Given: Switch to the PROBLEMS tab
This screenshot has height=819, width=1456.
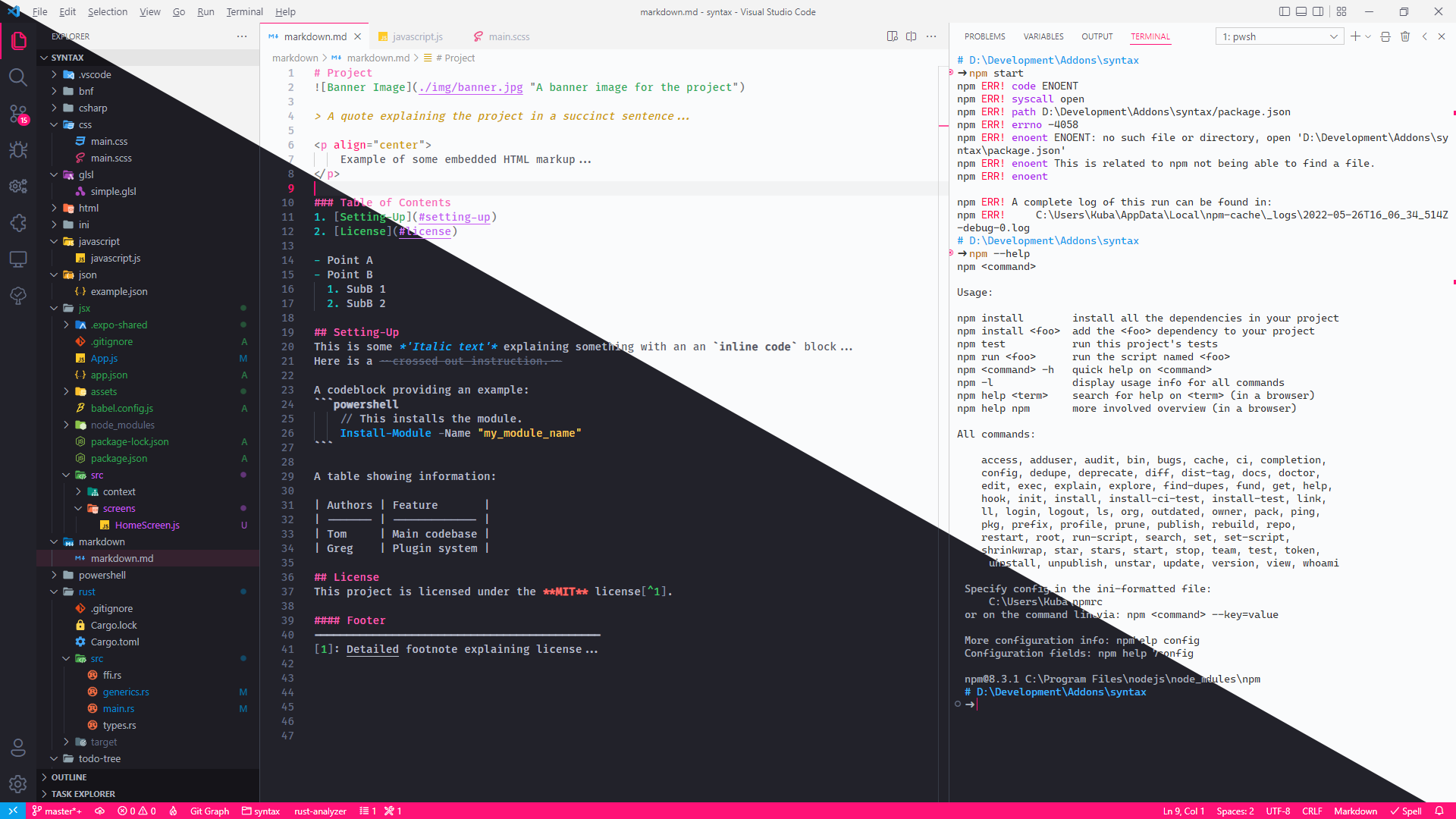Looking at the screenshot, I should [x=984, y=36].
